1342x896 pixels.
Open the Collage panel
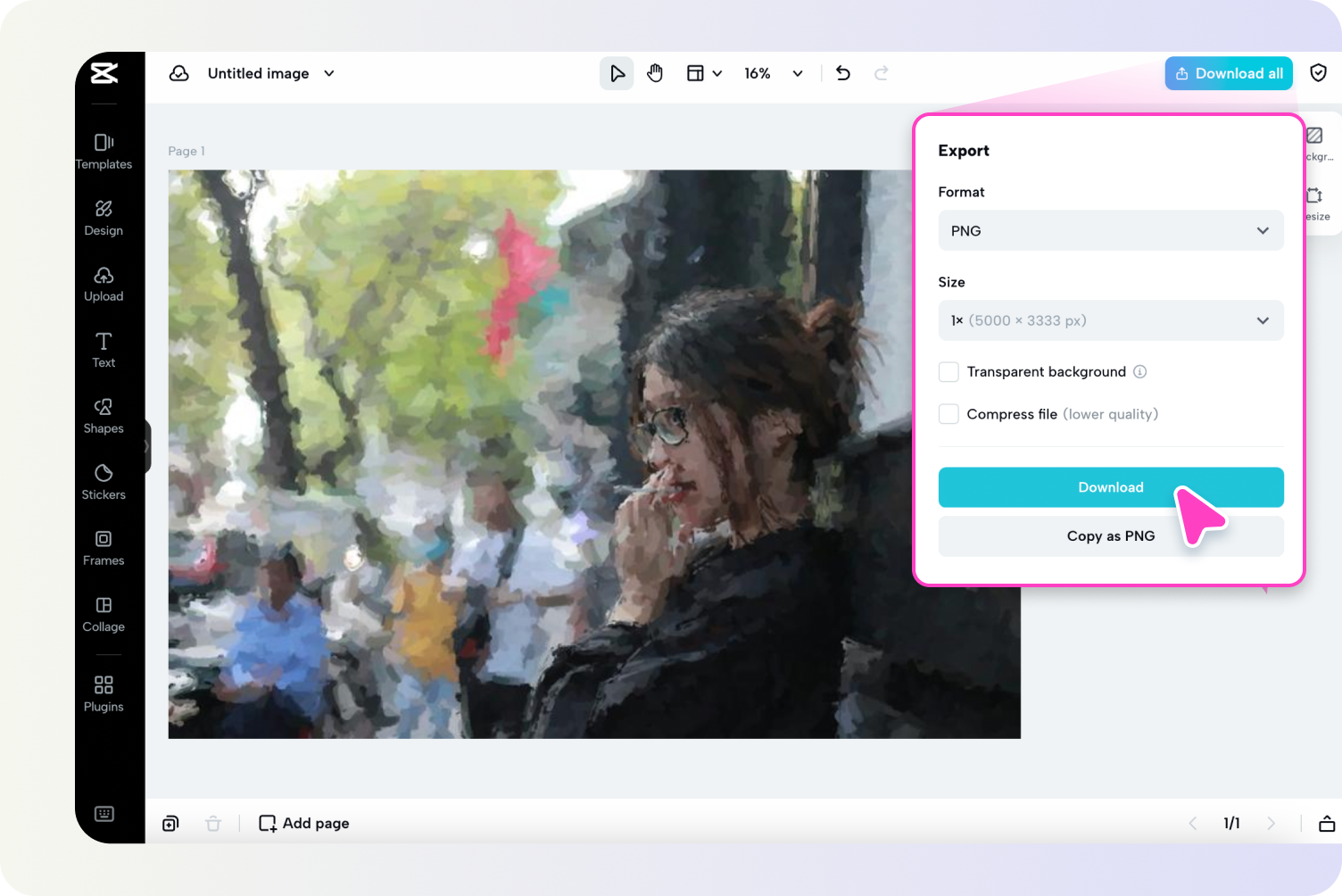click(104, 614)
